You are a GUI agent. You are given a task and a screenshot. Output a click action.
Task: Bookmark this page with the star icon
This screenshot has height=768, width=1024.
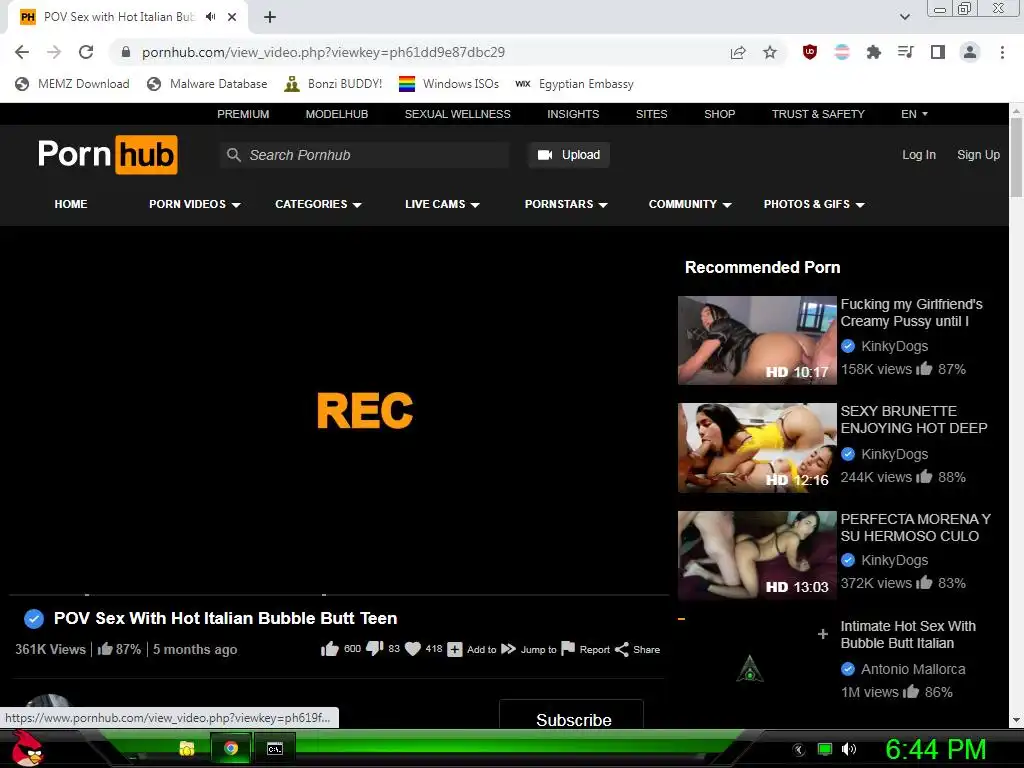[x=770, y=52]
